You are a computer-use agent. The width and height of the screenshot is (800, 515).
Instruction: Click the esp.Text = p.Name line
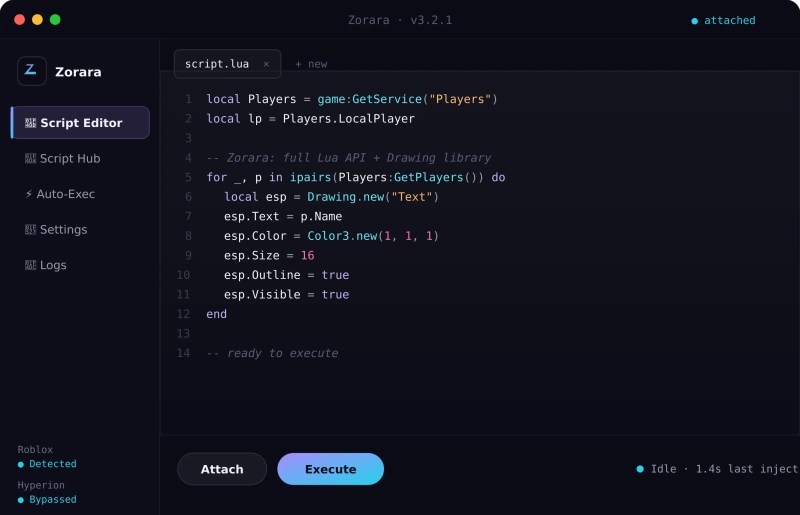[283, 216]
